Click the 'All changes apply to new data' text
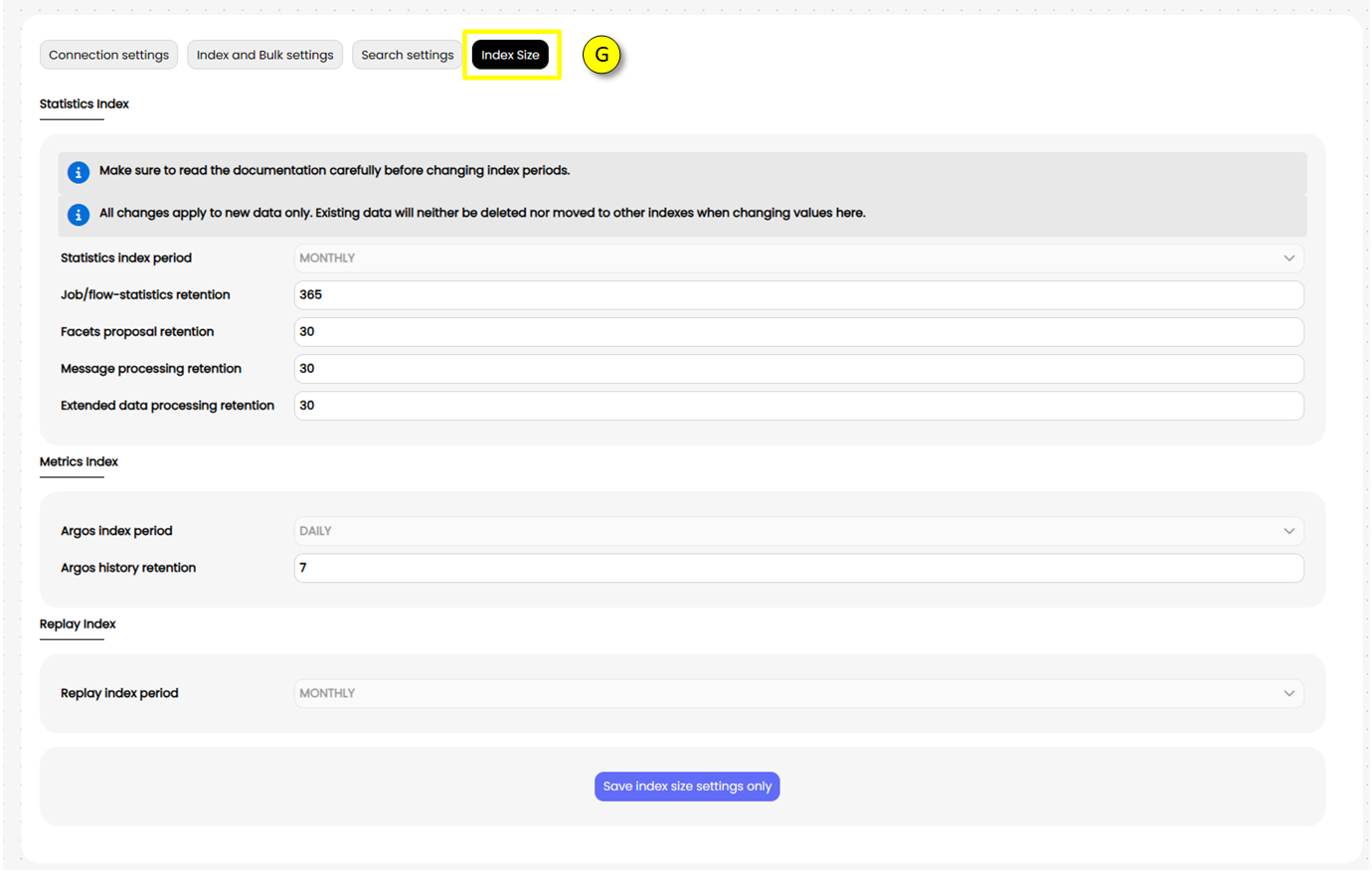1372x872 pixels. pos(482,213)
